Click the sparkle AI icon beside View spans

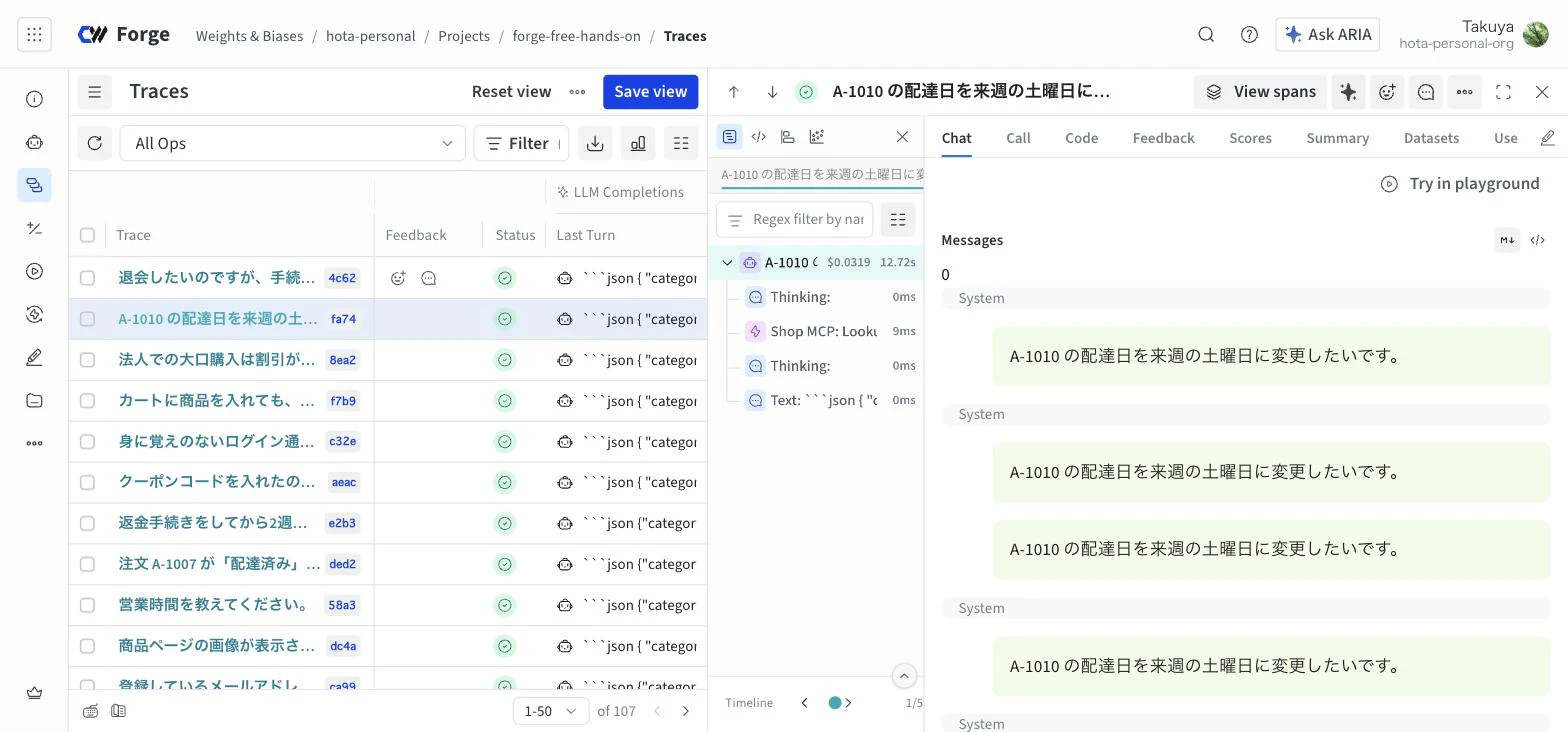point(1348,92)
